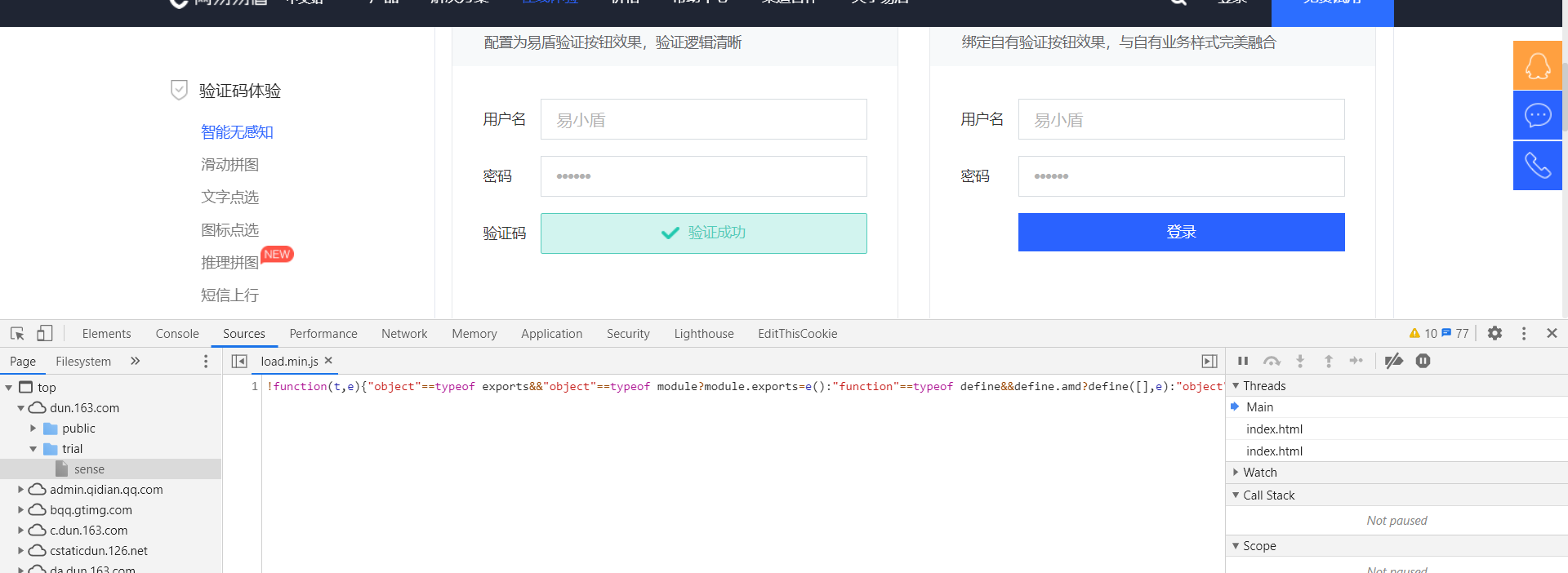The width and height of the screenshot is (1568, 573).
Task: Hide the debugger sidebar icon
Action: [1209, 361]
